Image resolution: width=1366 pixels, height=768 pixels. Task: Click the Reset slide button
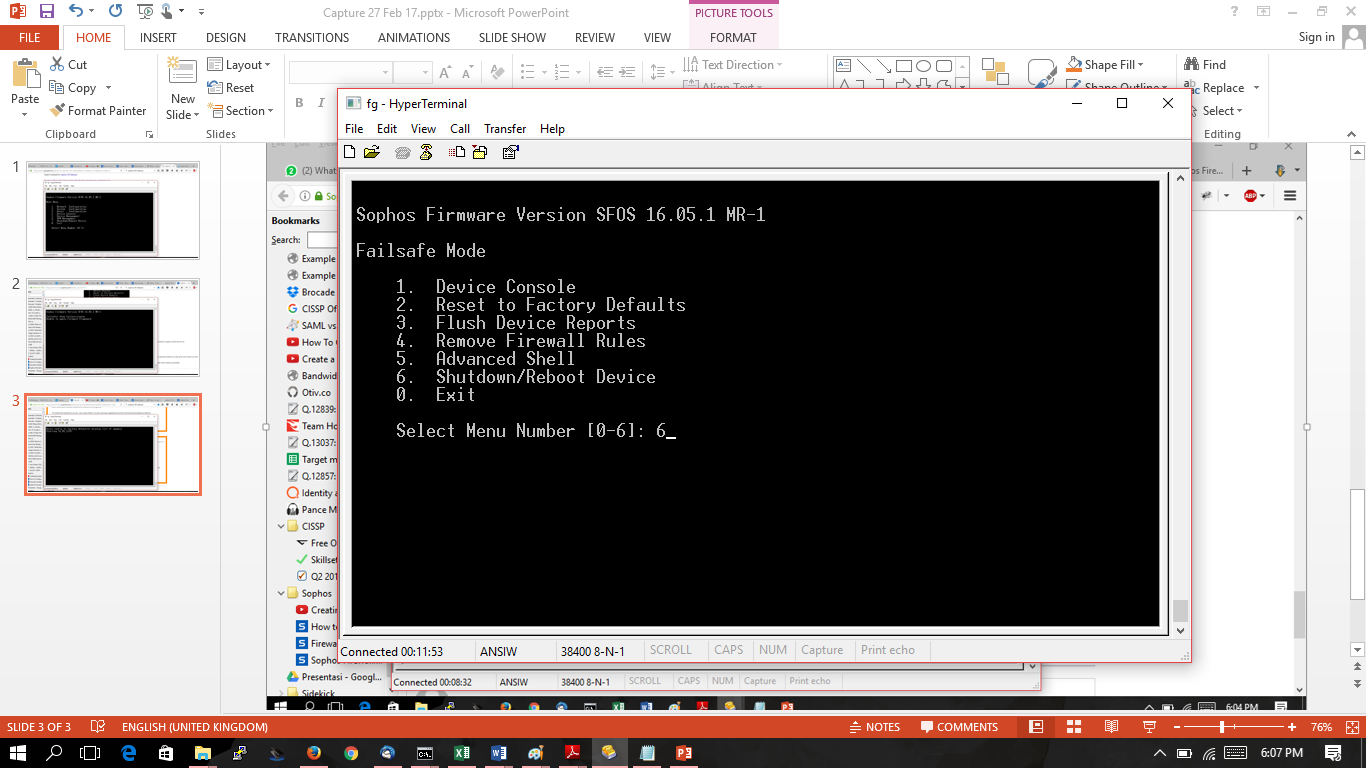[x=231, y=88]
